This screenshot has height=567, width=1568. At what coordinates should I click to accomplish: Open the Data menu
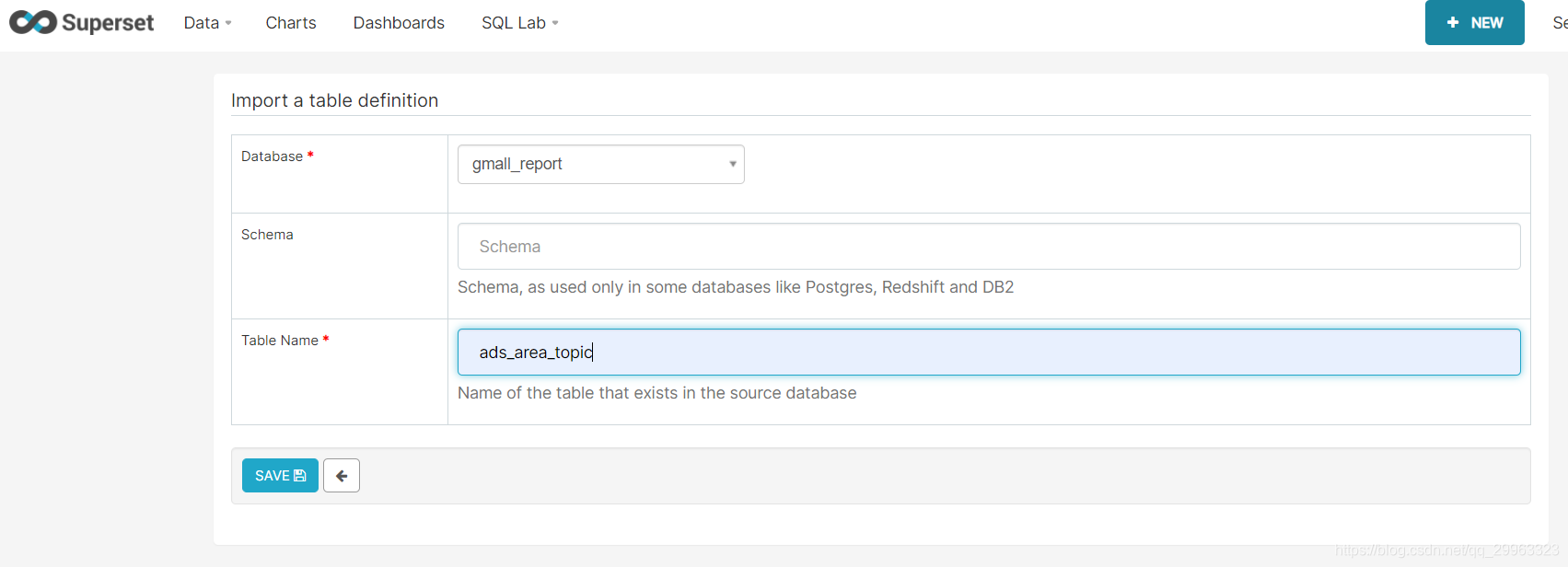pos(202,23)
